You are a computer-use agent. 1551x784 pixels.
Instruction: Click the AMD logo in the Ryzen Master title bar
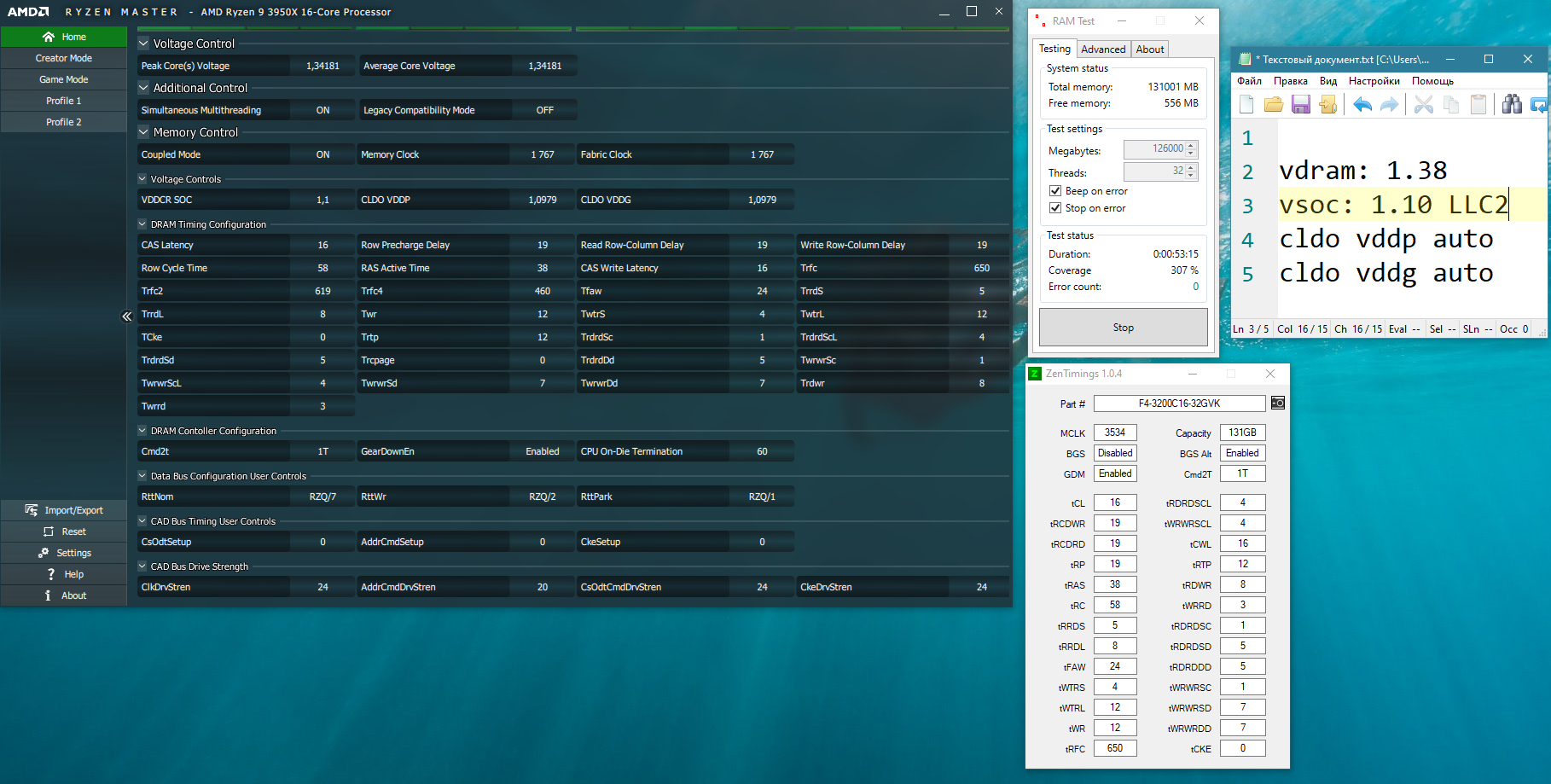[28, 12]
